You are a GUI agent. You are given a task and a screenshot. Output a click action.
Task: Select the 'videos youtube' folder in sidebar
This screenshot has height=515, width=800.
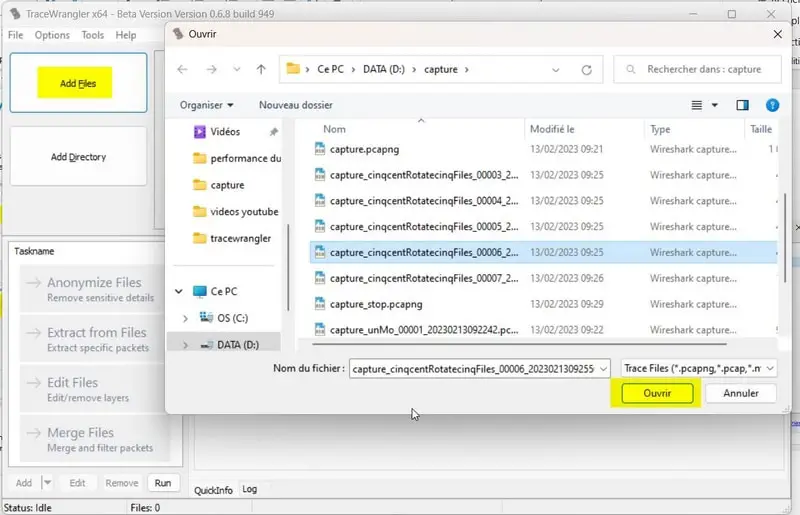236,211
